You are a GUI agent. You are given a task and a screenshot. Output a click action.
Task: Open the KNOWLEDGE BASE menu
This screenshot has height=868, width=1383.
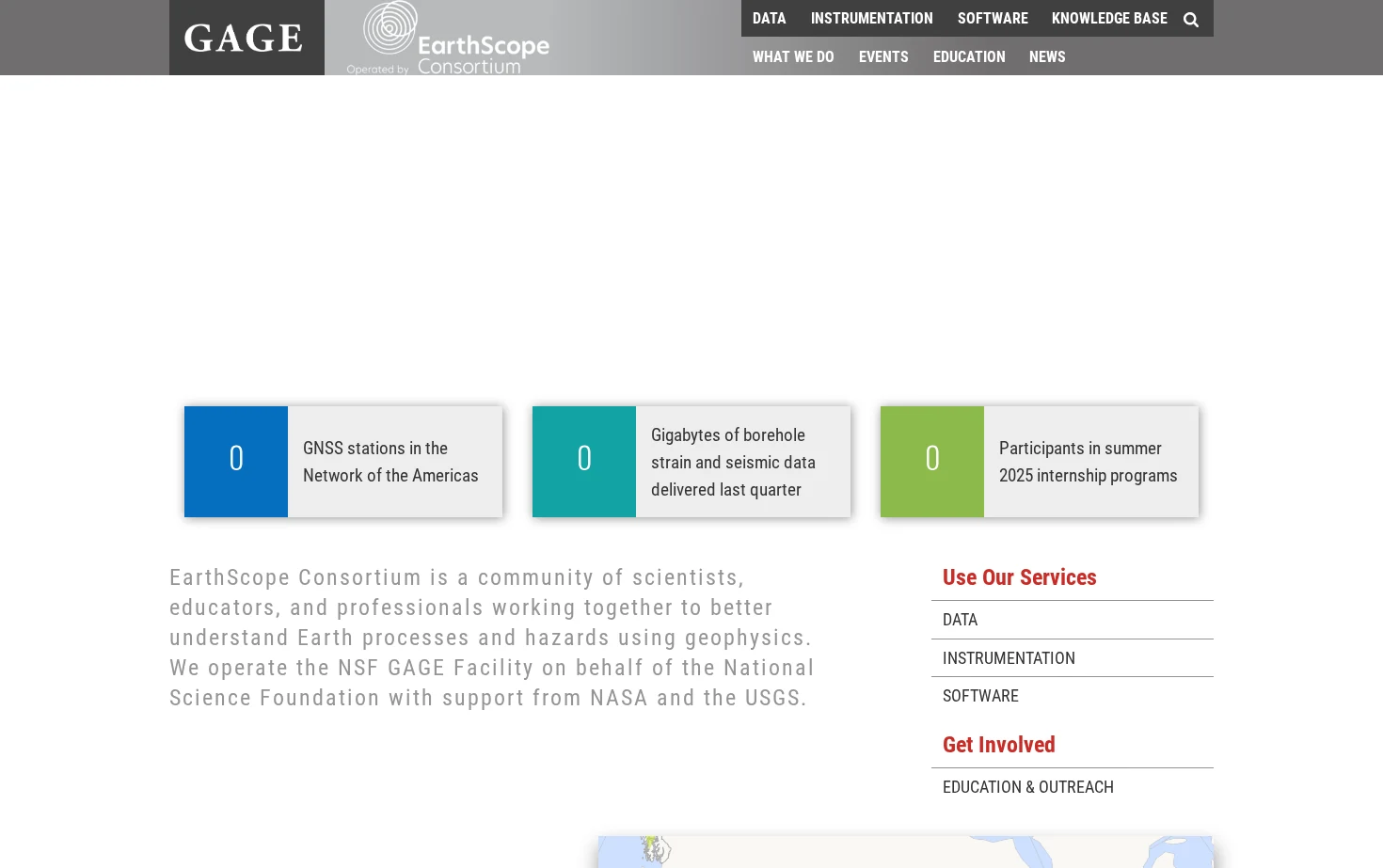point(1109,18)
